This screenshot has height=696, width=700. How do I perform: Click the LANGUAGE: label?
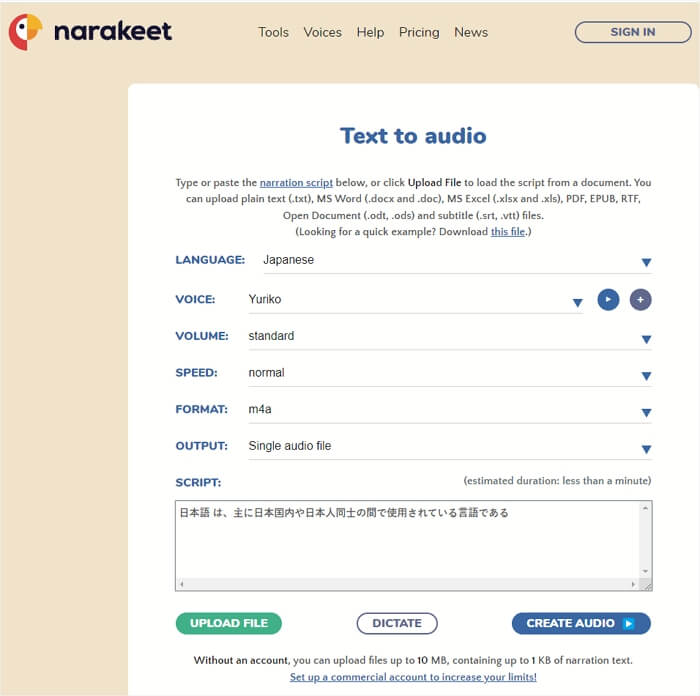pos(210,260)
